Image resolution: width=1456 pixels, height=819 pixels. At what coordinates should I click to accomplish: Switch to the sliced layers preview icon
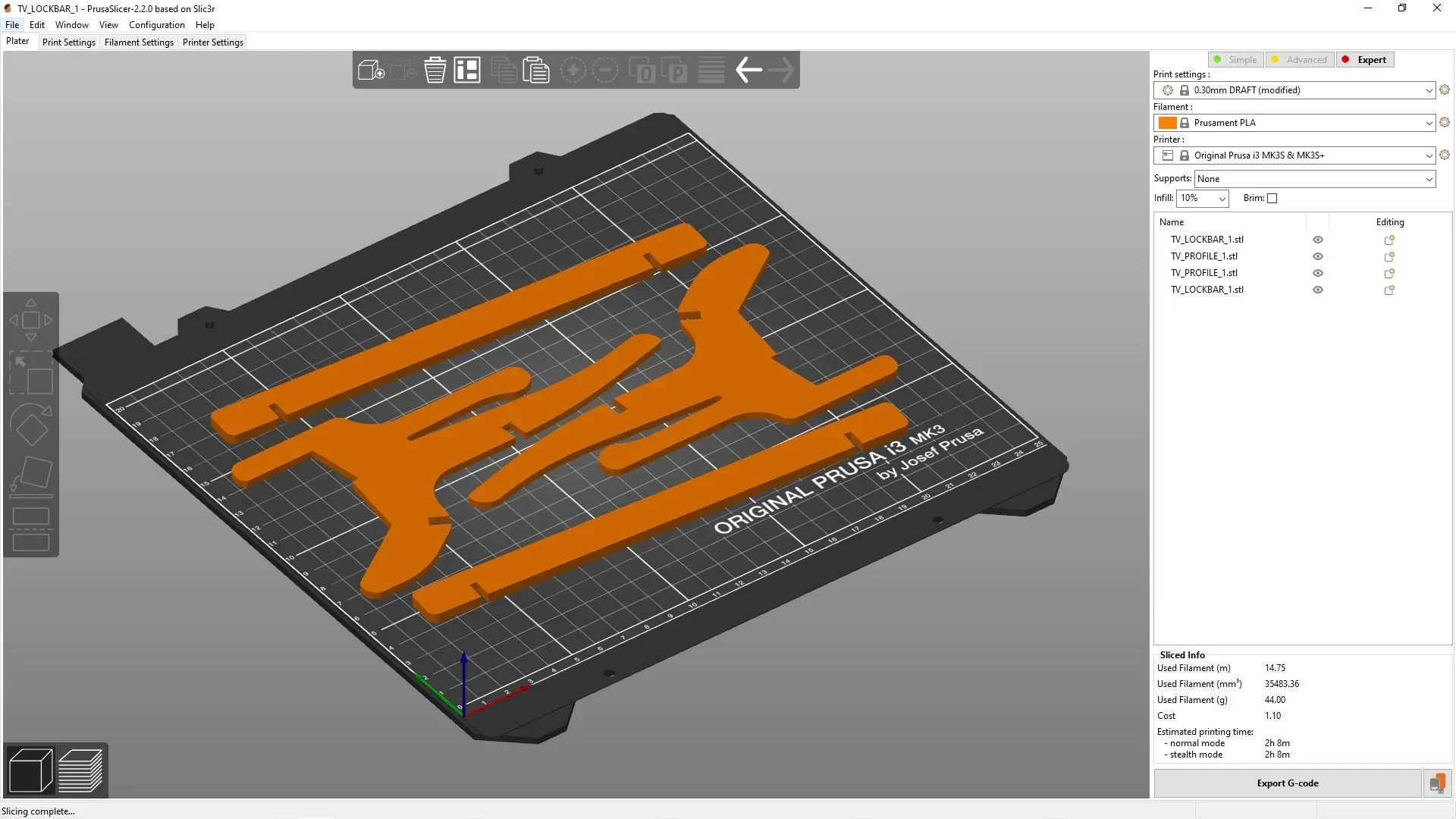pos(80,770)
